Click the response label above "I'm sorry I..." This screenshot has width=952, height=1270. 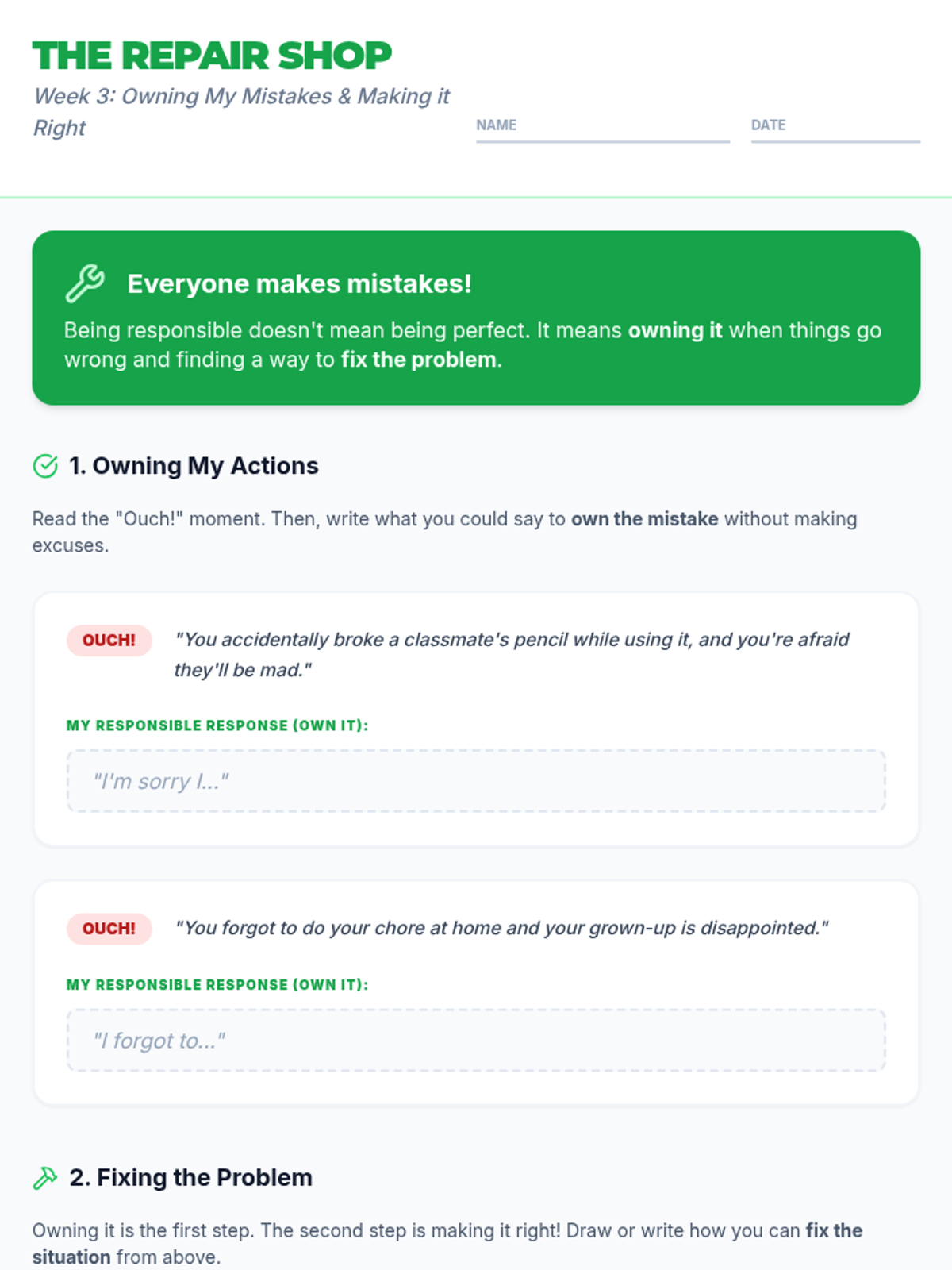217,725
